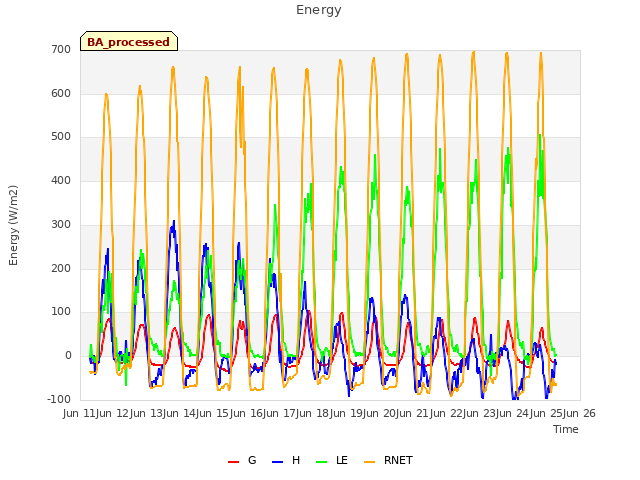The height and width of the screenshot is (480, 640).
Task: Click the 100 y-axis tick label
Action: pos(61,312)
